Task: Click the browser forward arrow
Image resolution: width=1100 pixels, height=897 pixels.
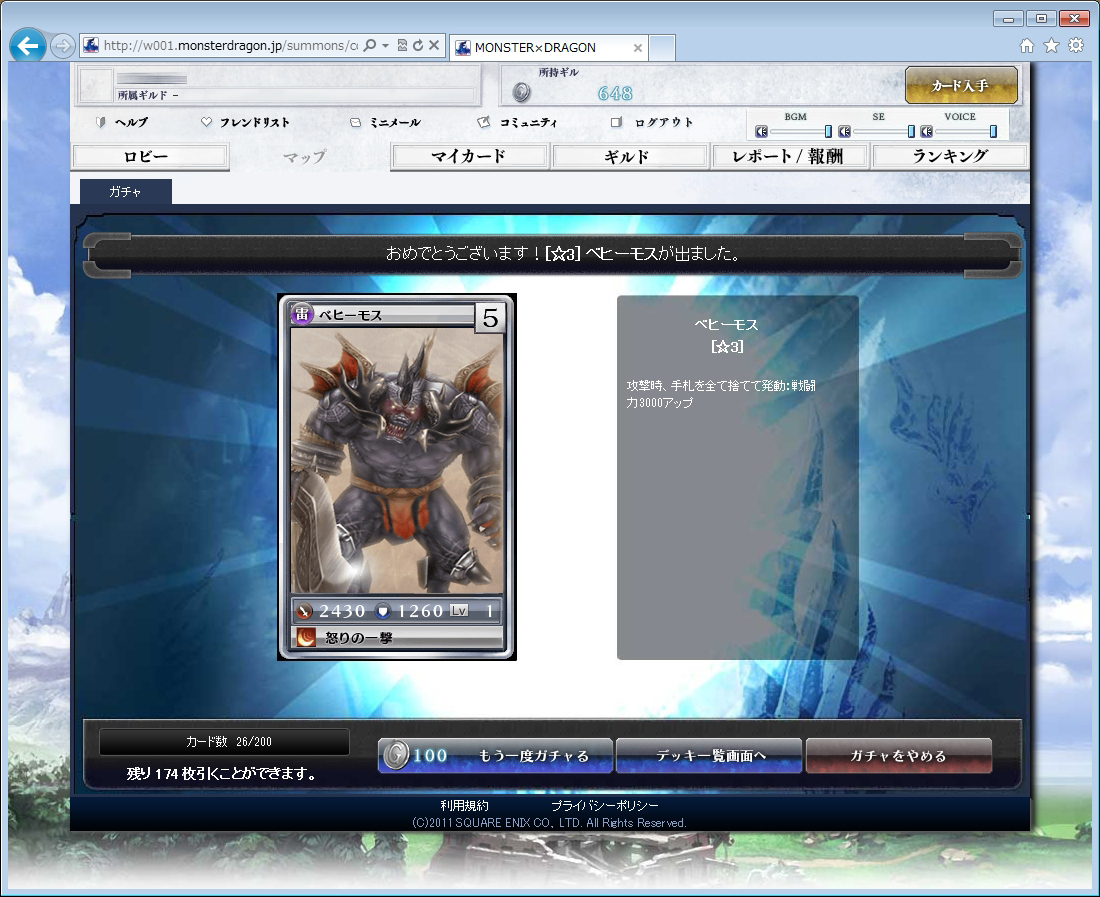Action: point(63,46)
